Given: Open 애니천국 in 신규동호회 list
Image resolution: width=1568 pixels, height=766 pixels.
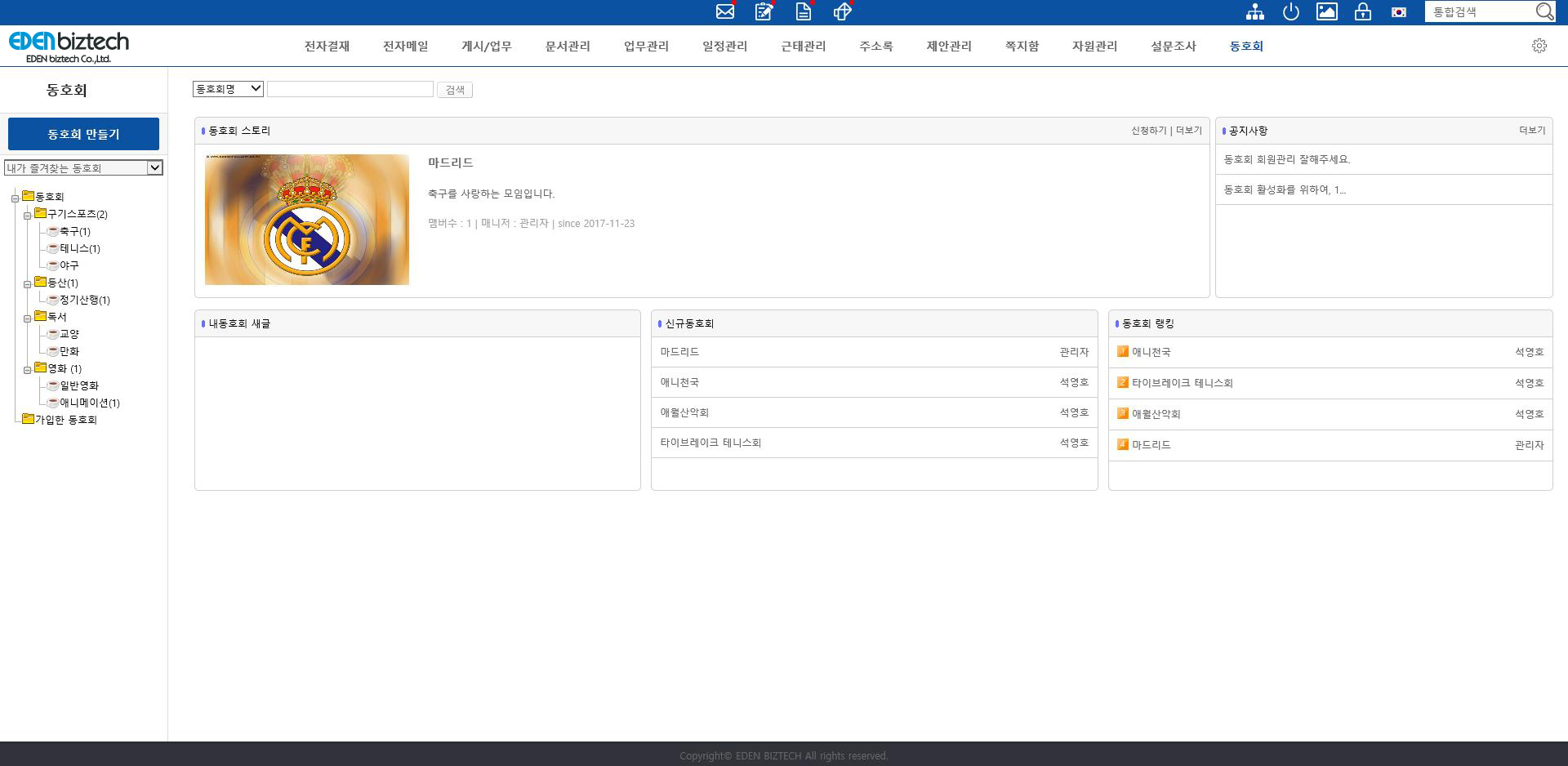Looking at the screenshot, I should (679, 382).
